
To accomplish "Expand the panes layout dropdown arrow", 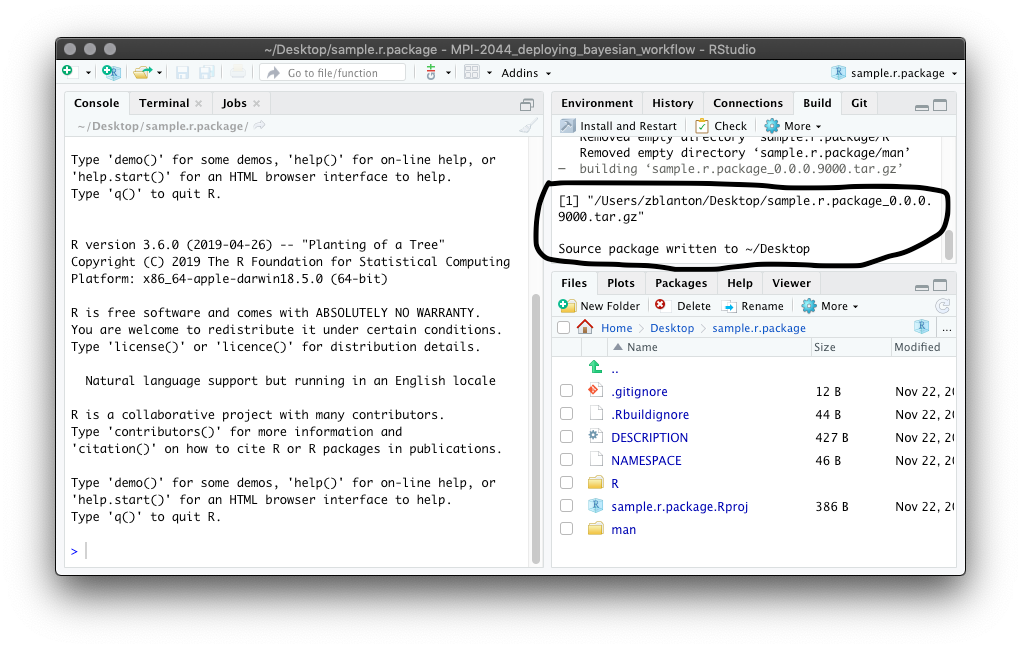I will [489, 73].
